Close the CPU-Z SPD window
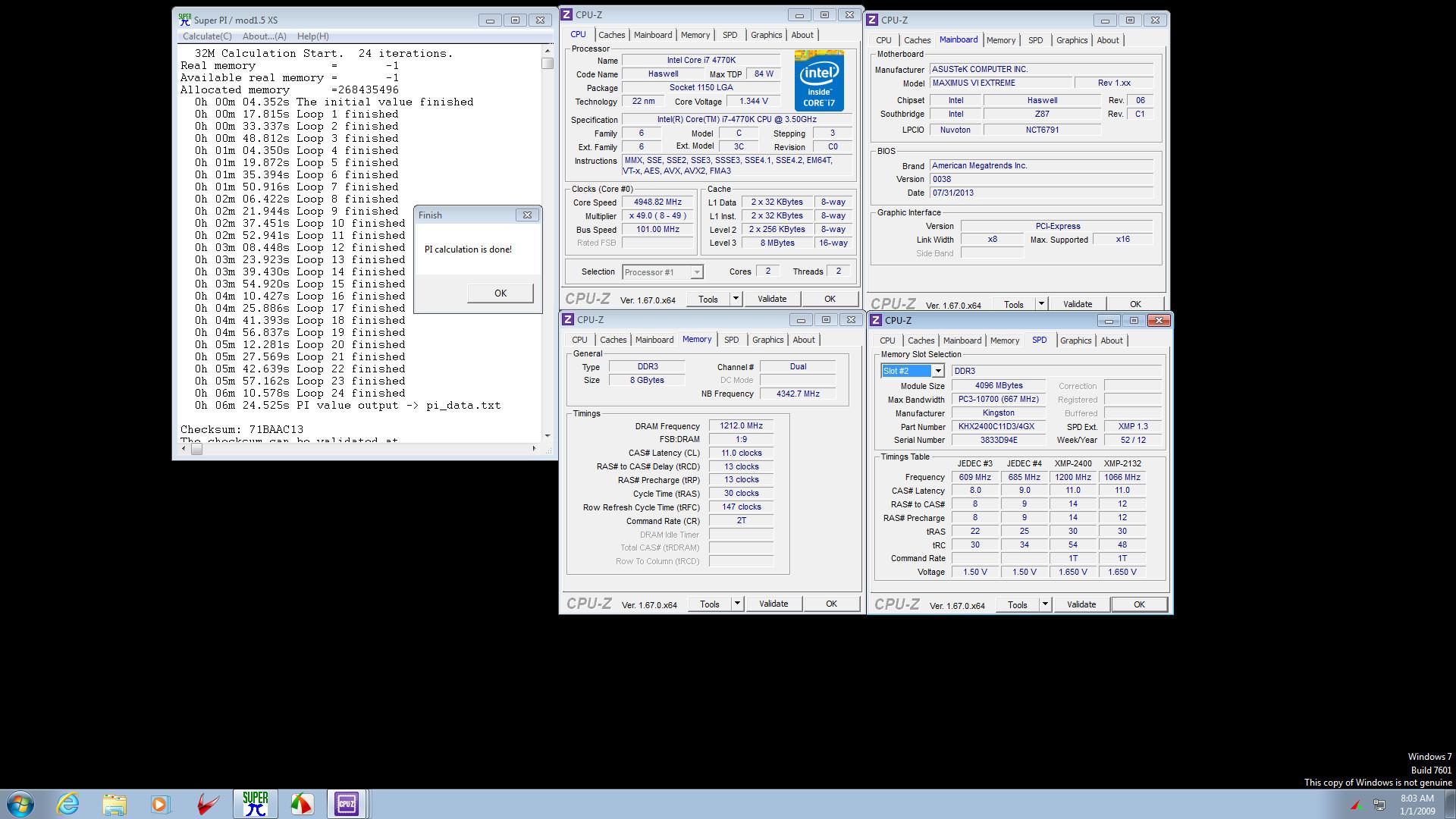Screen dimensions: 1456x819 tap(1159, 320)
